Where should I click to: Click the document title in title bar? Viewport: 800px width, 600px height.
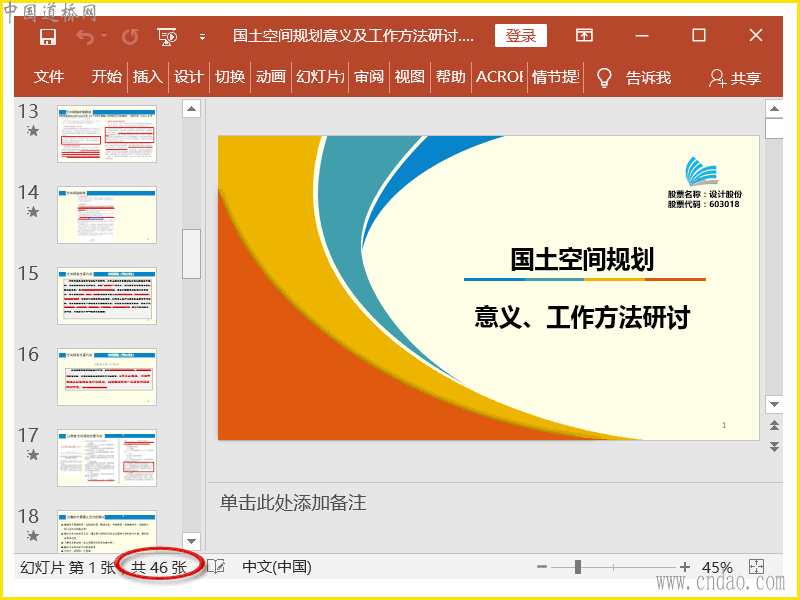pyautogui.click(x=353, y=36)
